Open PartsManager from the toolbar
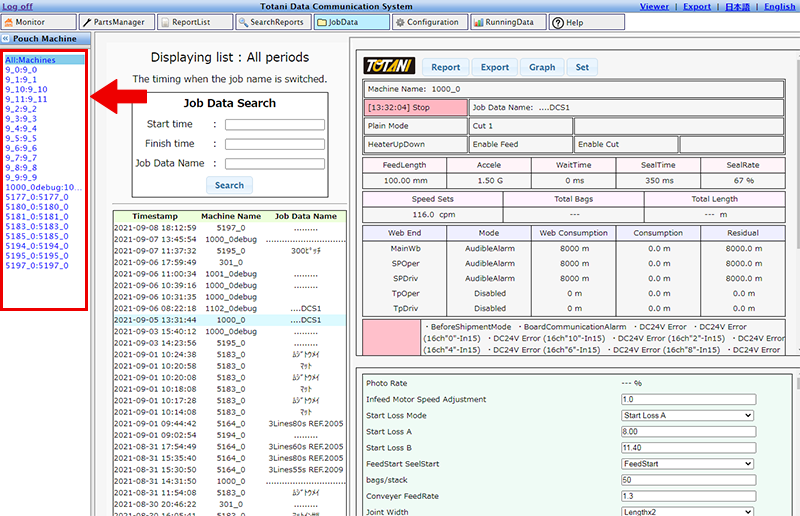This screenshot has width=800, height=516. tap(115, 21)
